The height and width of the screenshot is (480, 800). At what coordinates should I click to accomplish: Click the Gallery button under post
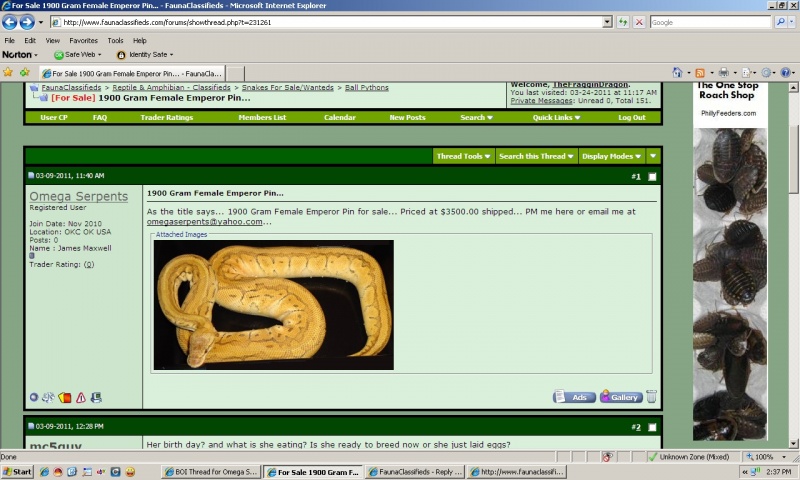pos(621,397)
